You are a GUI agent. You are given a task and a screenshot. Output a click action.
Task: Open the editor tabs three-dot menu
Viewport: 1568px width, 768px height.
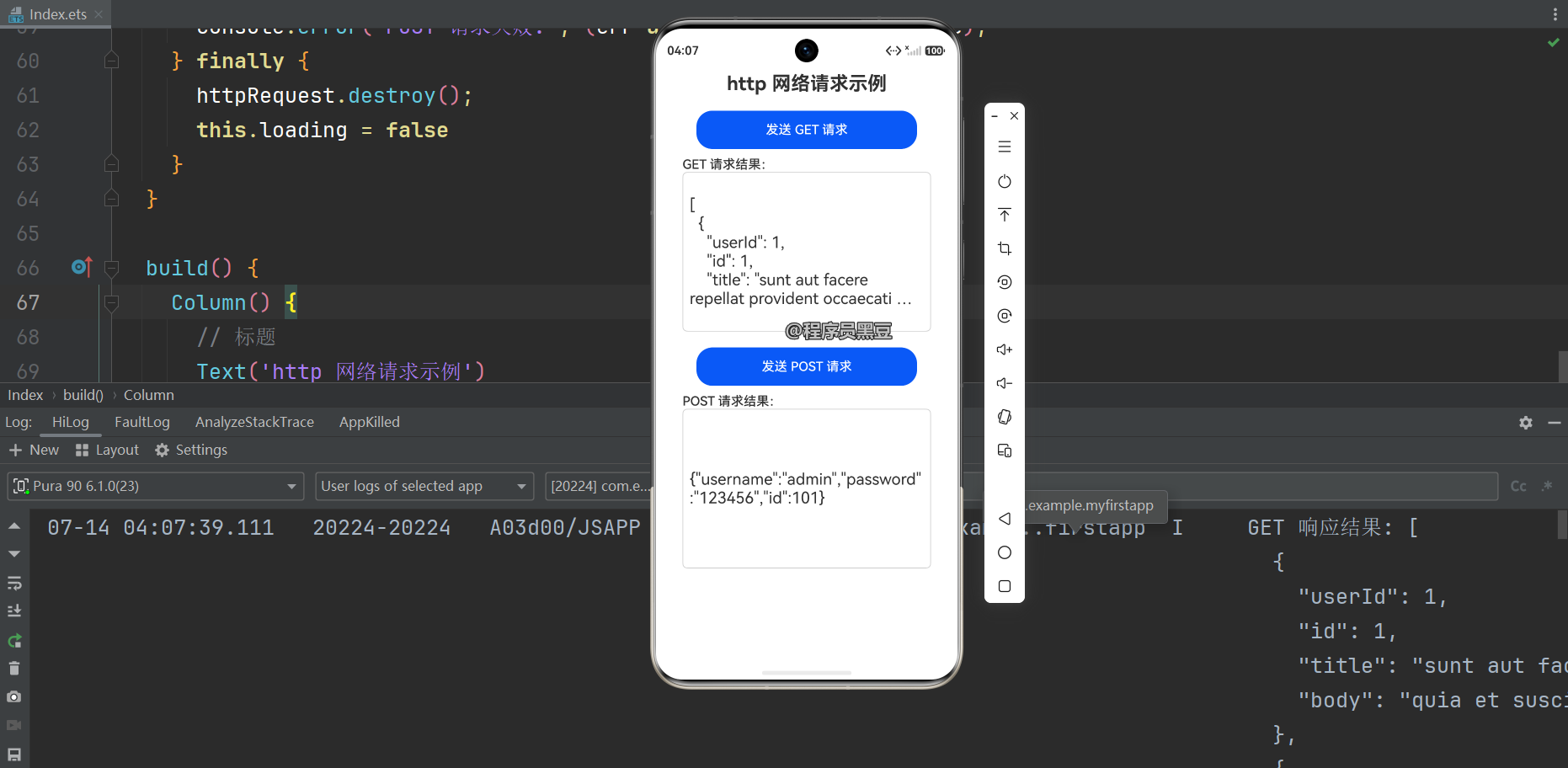(x=1555, y=14)
